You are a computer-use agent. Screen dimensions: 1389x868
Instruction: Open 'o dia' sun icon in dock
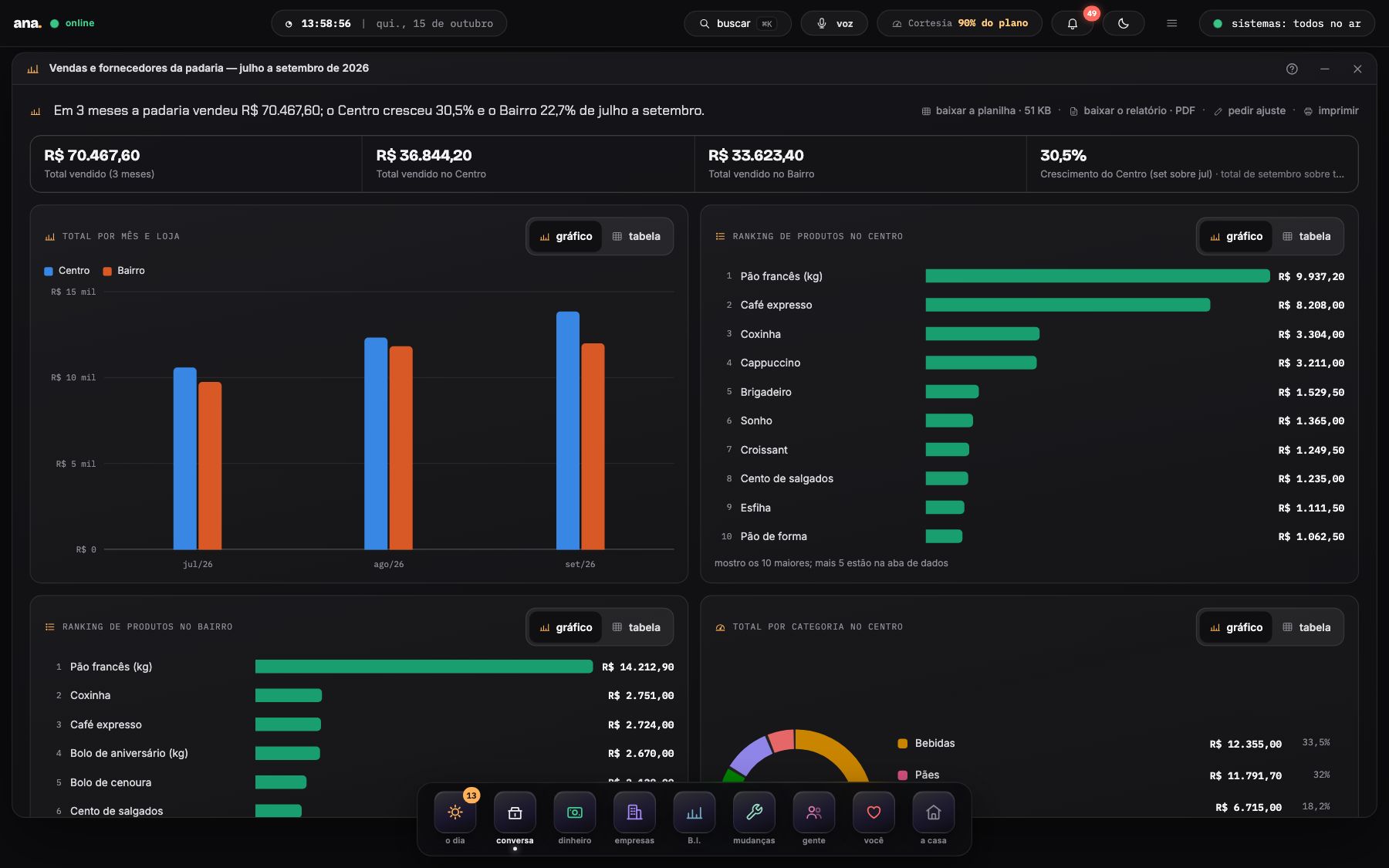(455, 812)
